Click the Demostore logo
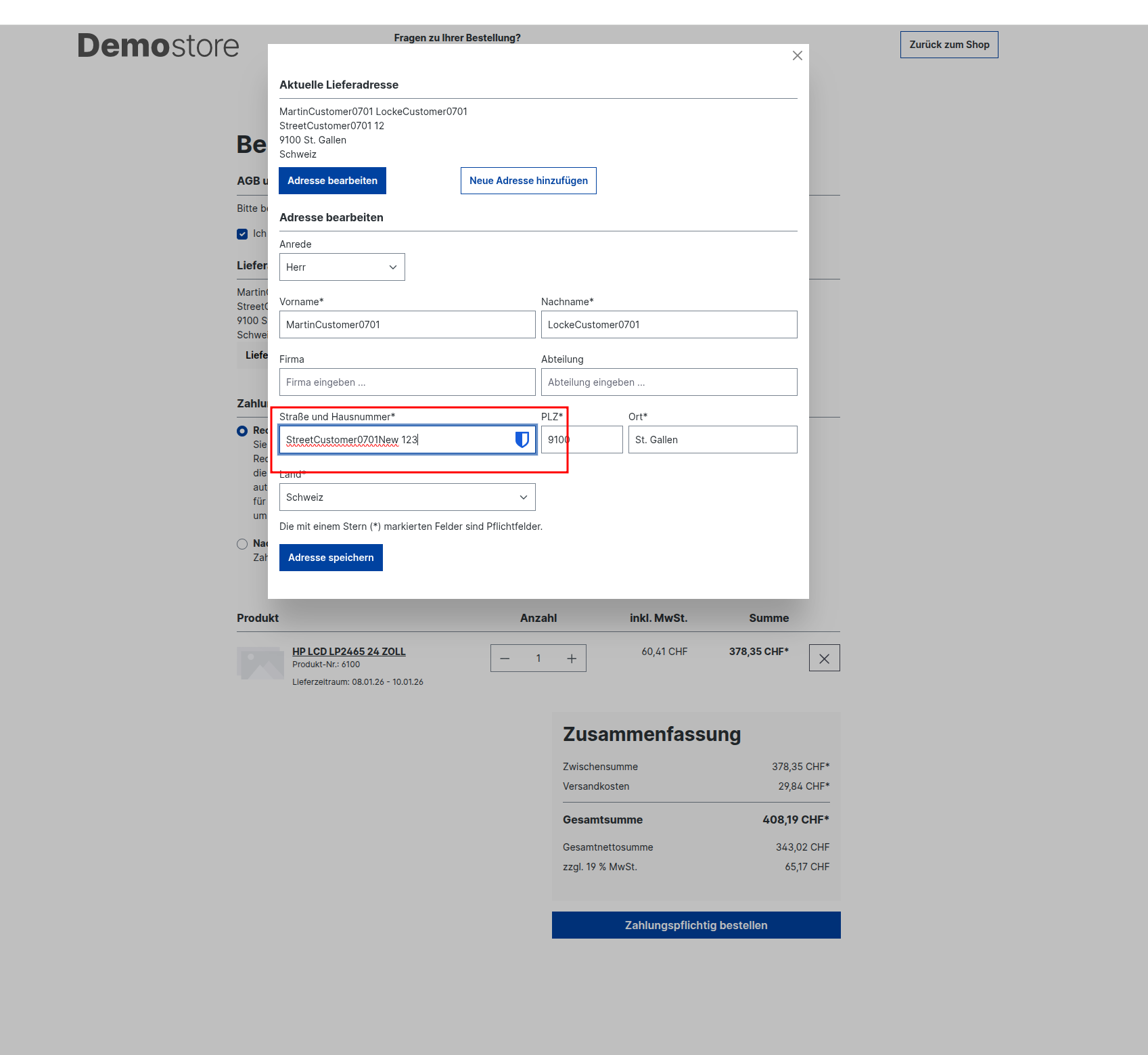 coord(158,45)
